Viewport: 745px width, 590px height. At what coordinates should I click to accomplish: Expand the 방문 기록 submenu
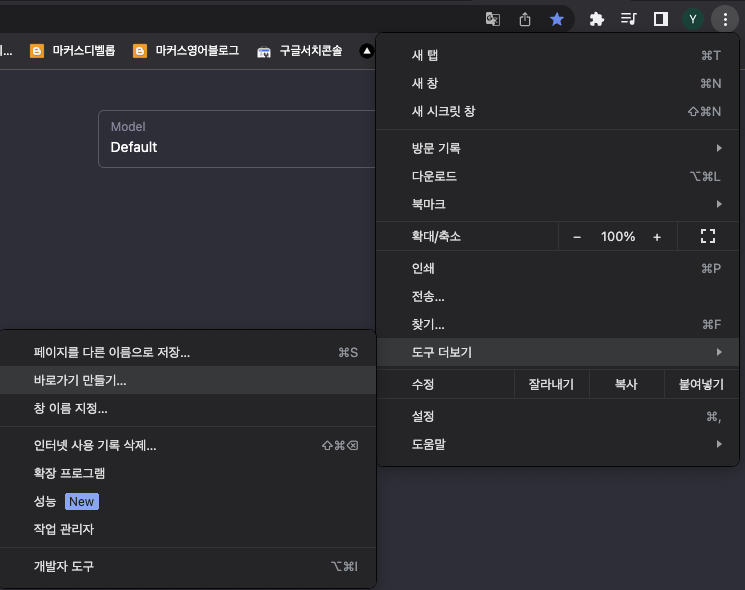pyautogui.click(x=558, y=148)
